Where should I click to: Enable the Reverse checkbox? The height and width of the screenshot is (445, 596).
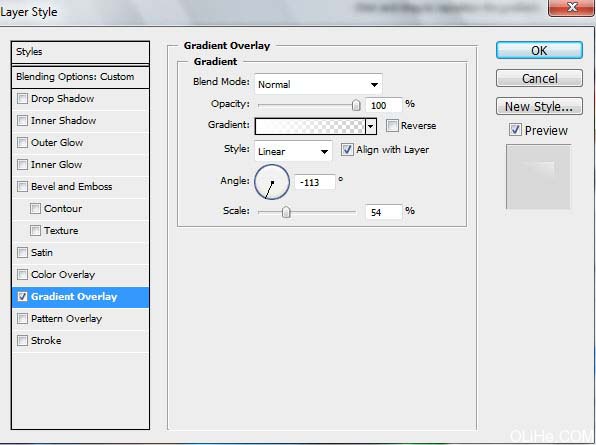tap(392, 125)
